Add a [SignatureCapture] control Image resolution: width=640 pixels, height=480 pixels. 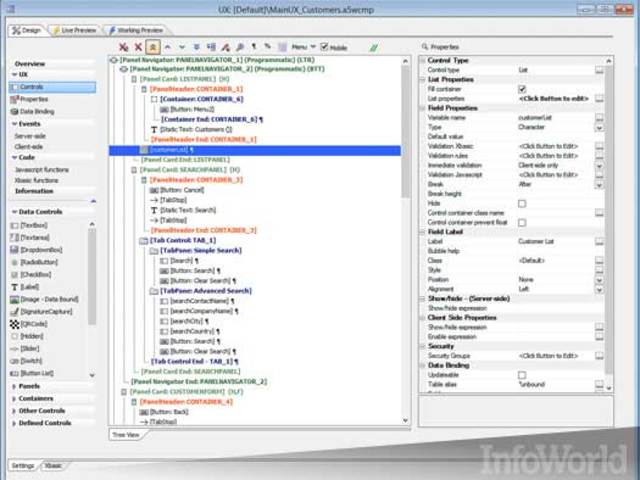(41, 311)
